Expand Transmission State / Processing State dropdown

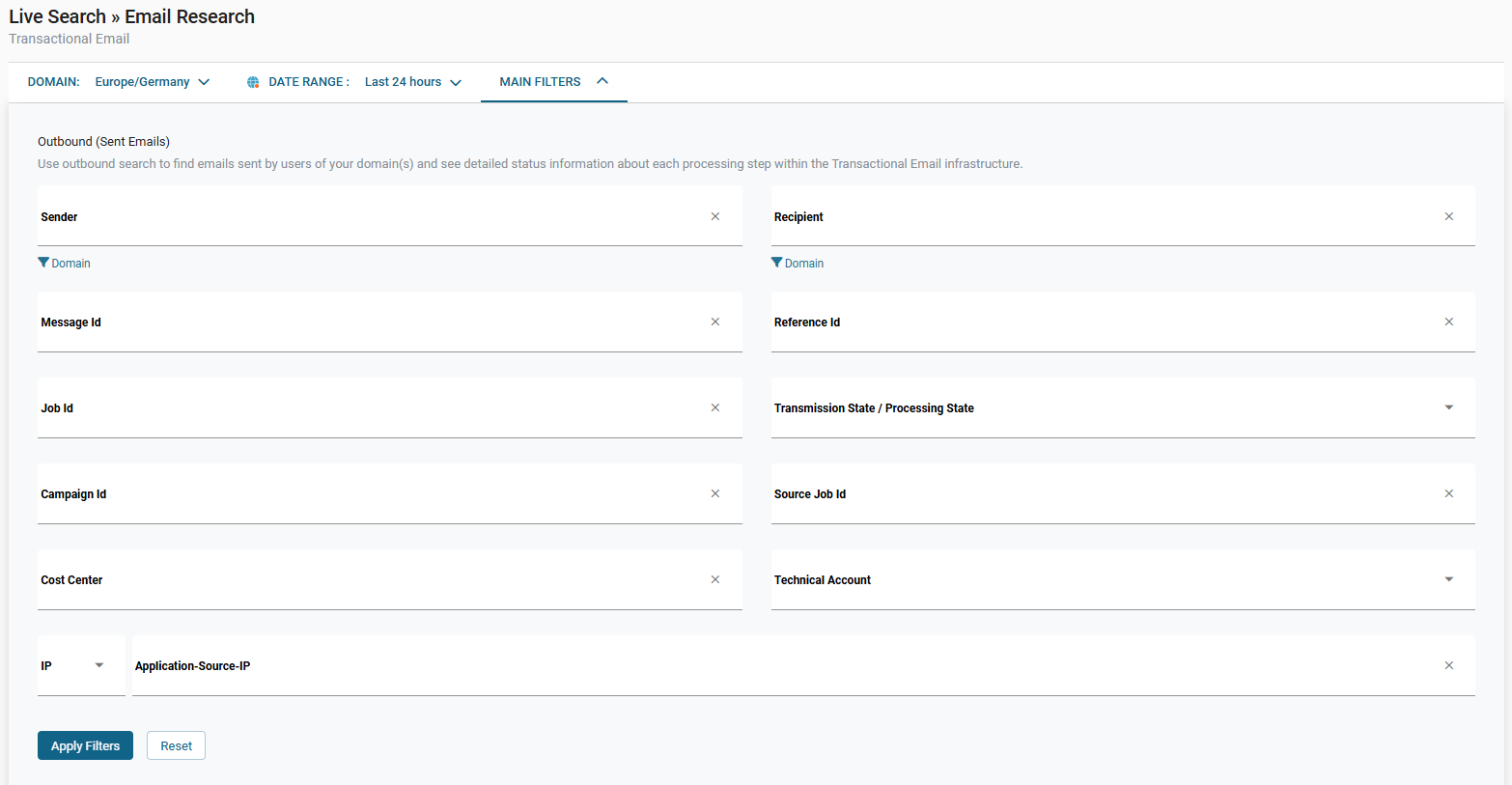tap(1448, 407)
